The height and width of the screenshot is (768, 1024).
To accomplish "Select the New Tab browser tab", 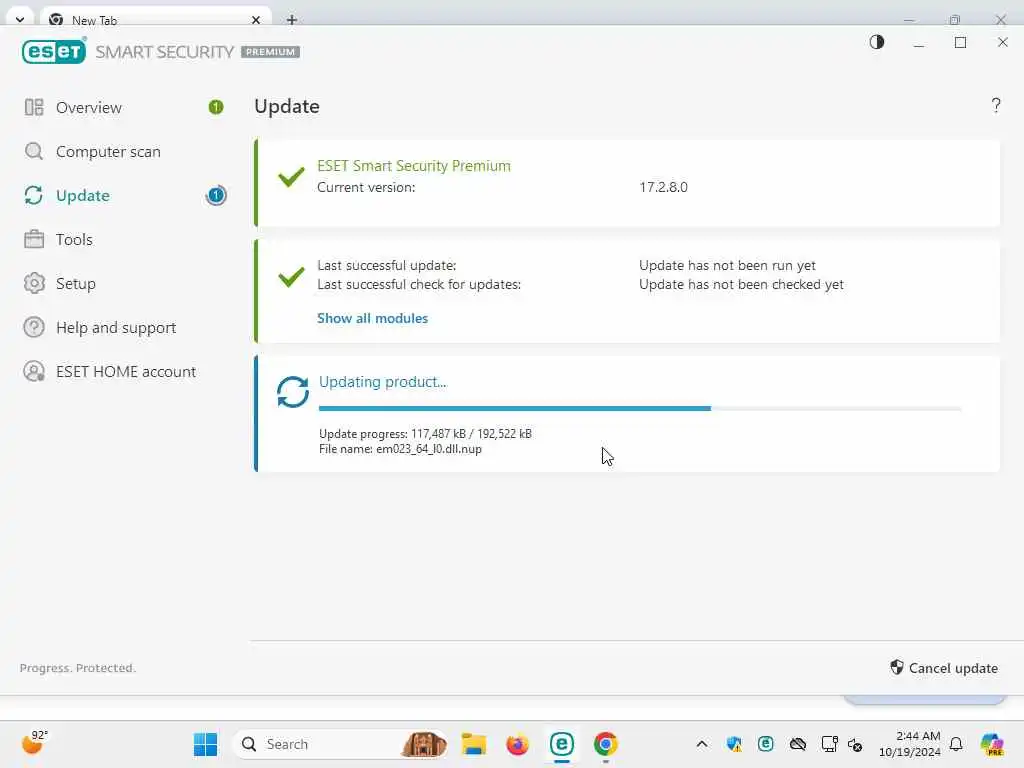I will (155, 20).
